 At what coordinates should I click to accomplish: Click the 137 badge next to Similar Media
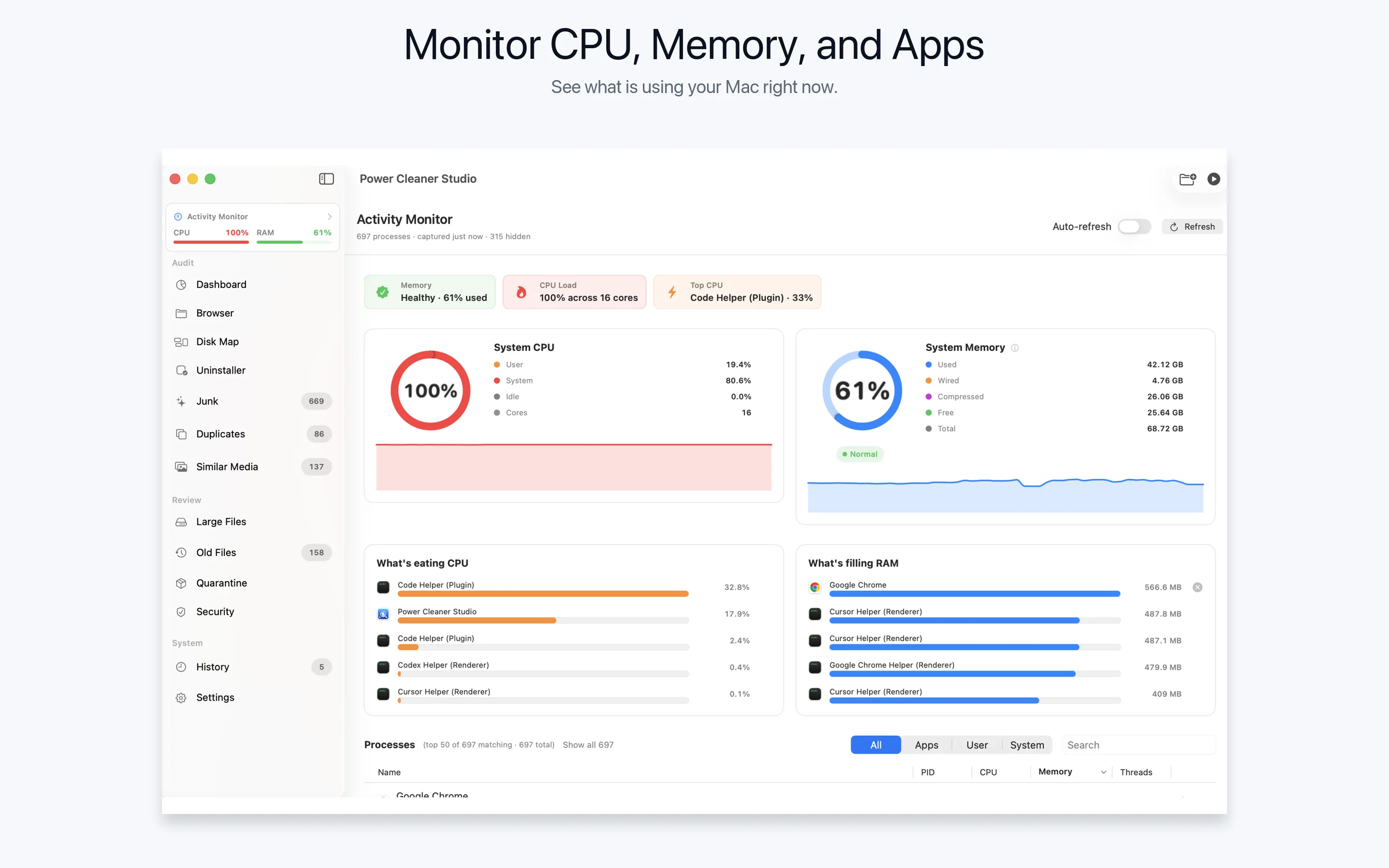[316, 467]
